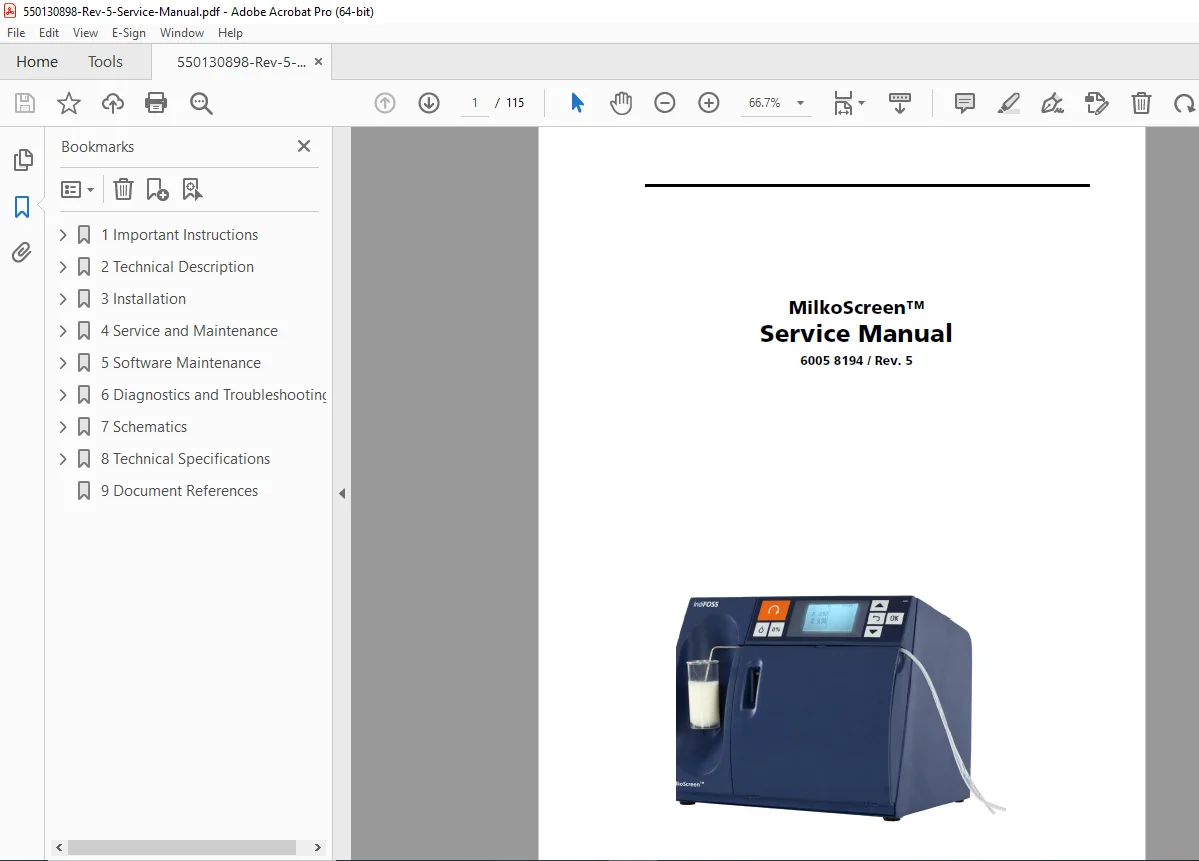Open the zoom level dropdown arrow
1199x861 pixels.
(801, 102)
